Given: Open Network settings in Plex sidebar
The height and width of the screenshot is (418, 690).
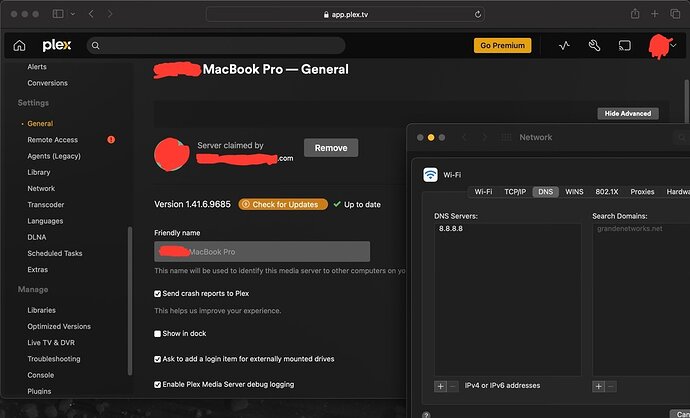Looking at the screenshot, I should 41,188.
